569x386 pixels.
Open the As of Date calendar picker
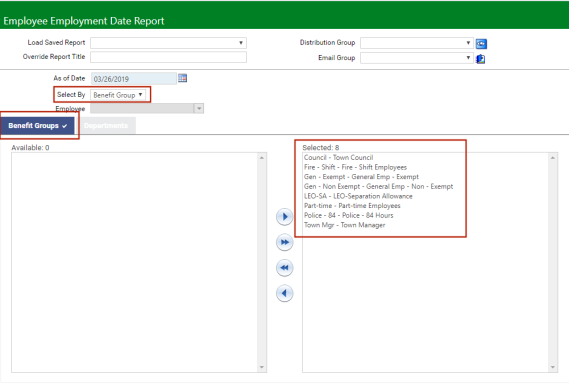[x=182, y=78]
